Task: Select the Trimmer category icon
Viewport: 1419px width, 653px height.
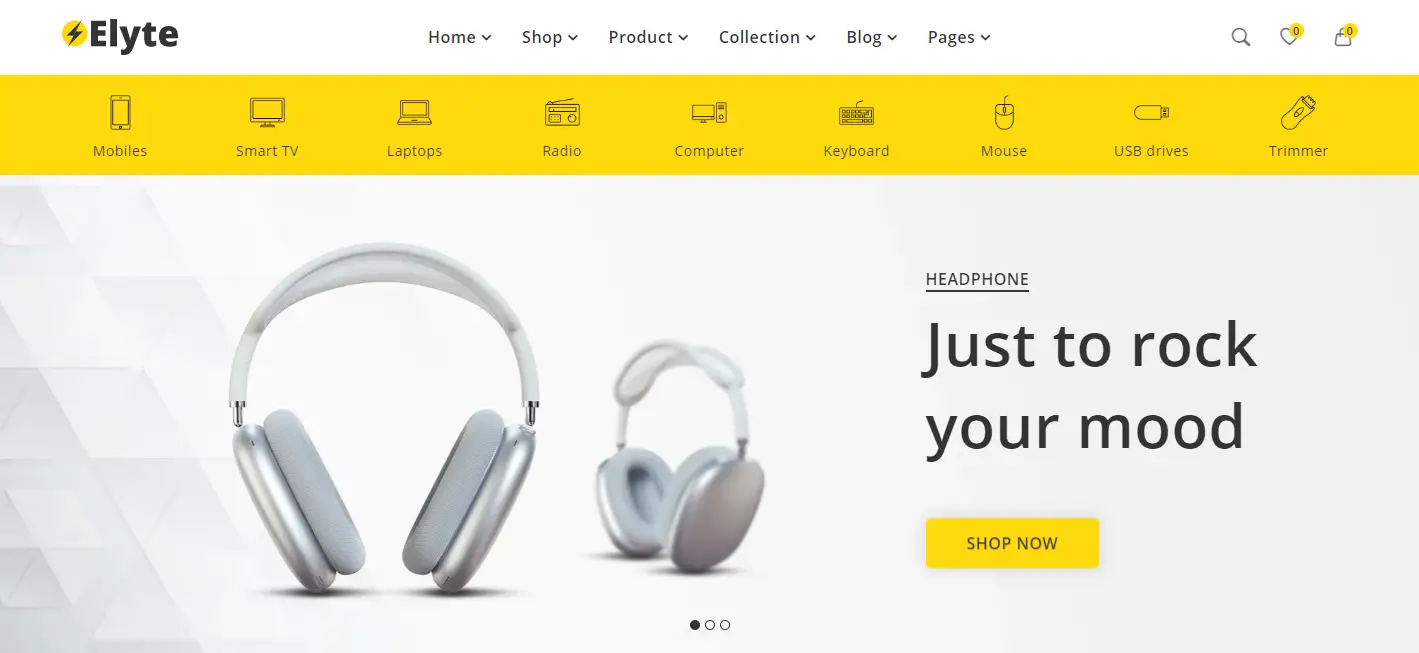Action: (1298, 112)
